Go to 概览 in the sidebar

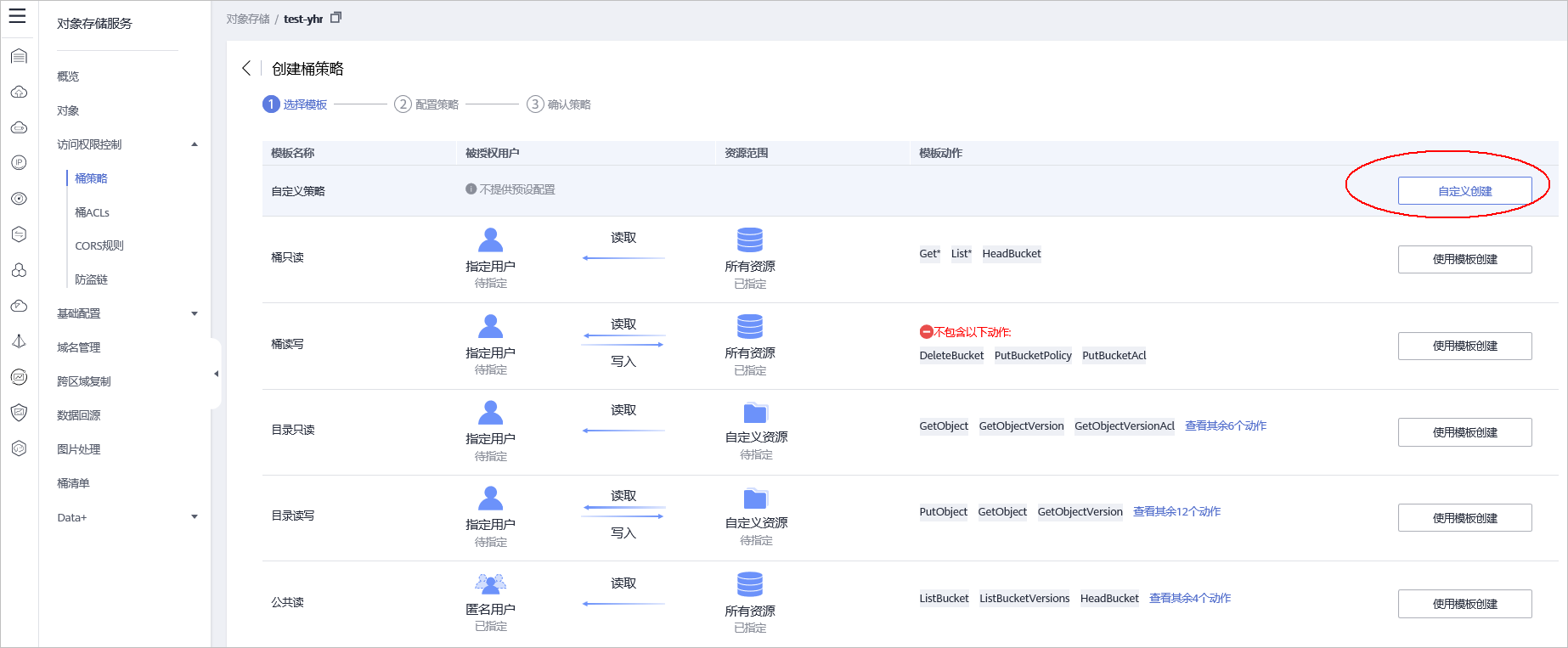pos(68,76)
